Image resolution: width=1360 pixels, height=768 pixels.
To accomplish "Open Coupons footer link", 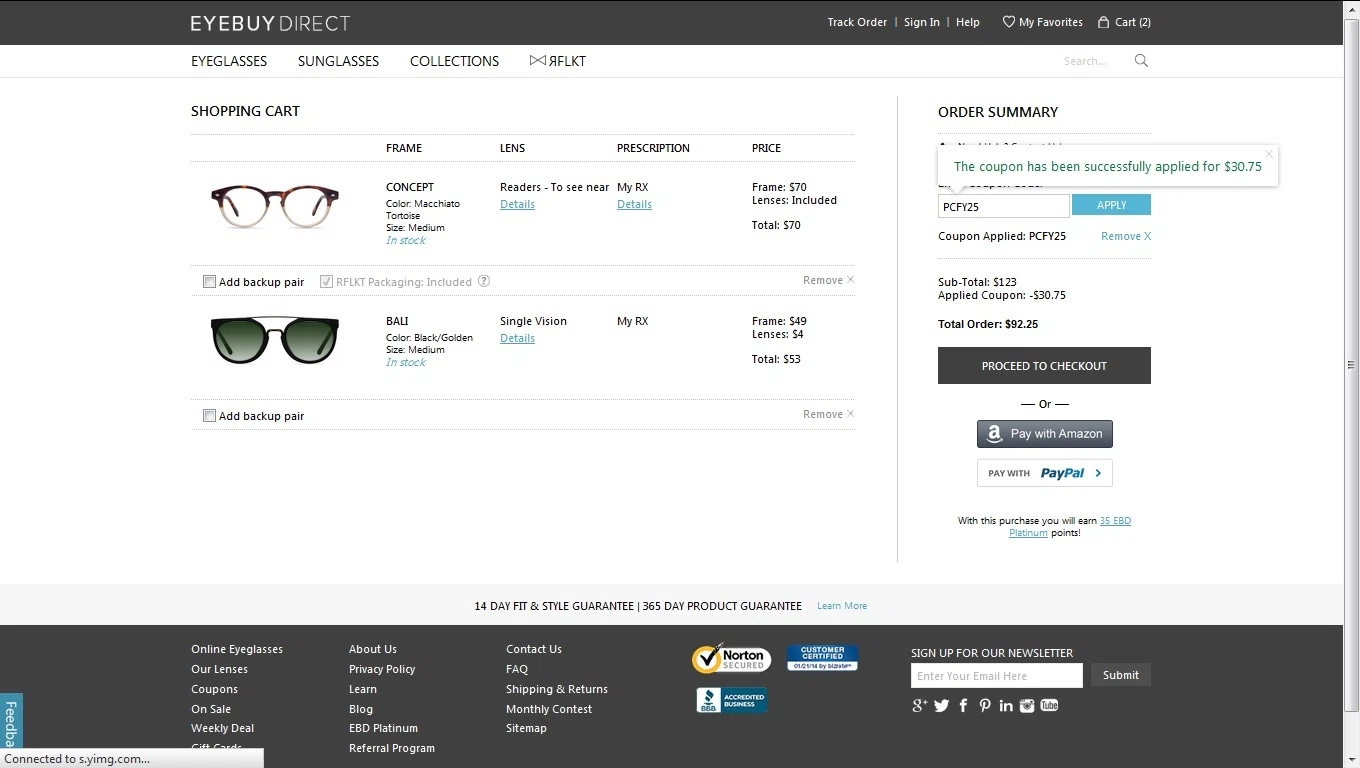I will click(x=214, y=689).
